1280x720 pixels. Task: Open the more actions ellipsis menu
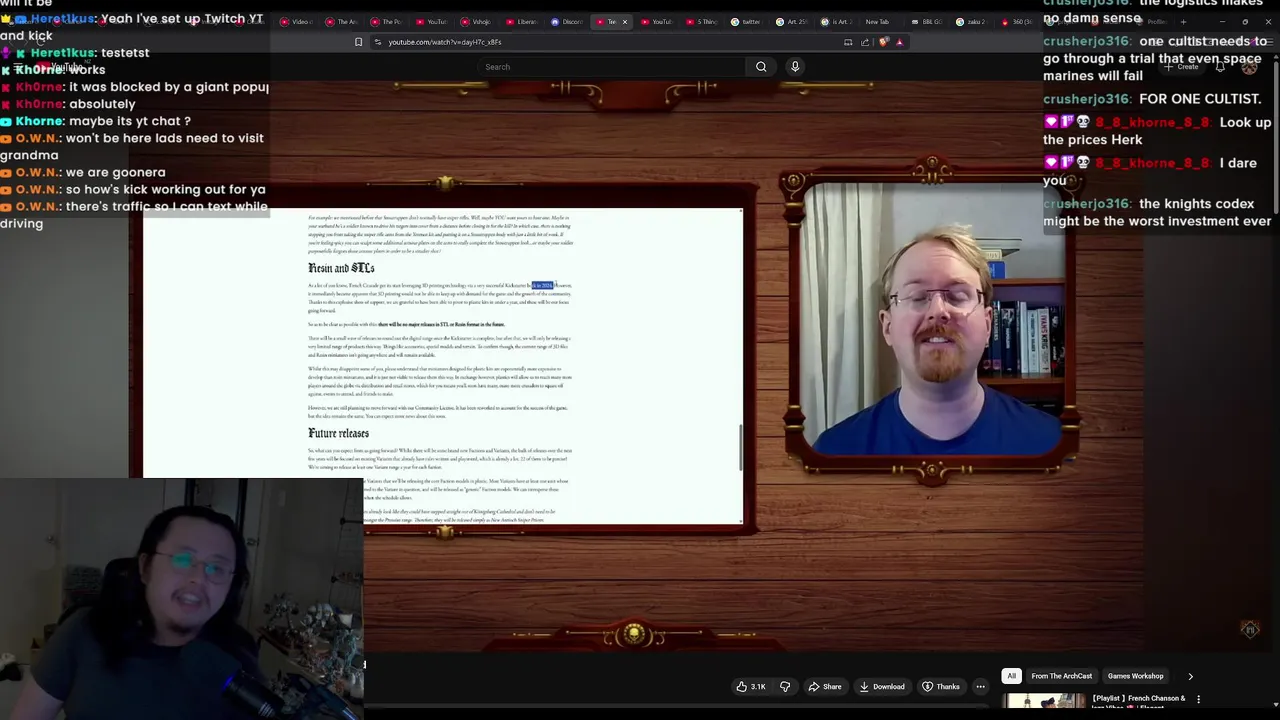[981, 687]
